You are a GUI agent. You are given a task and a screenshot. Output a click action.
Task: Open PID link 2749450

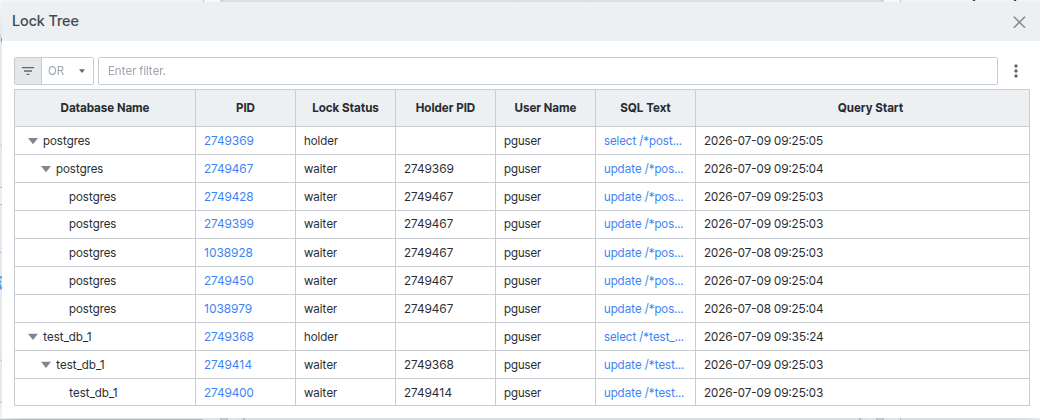[x=229, y=281]
